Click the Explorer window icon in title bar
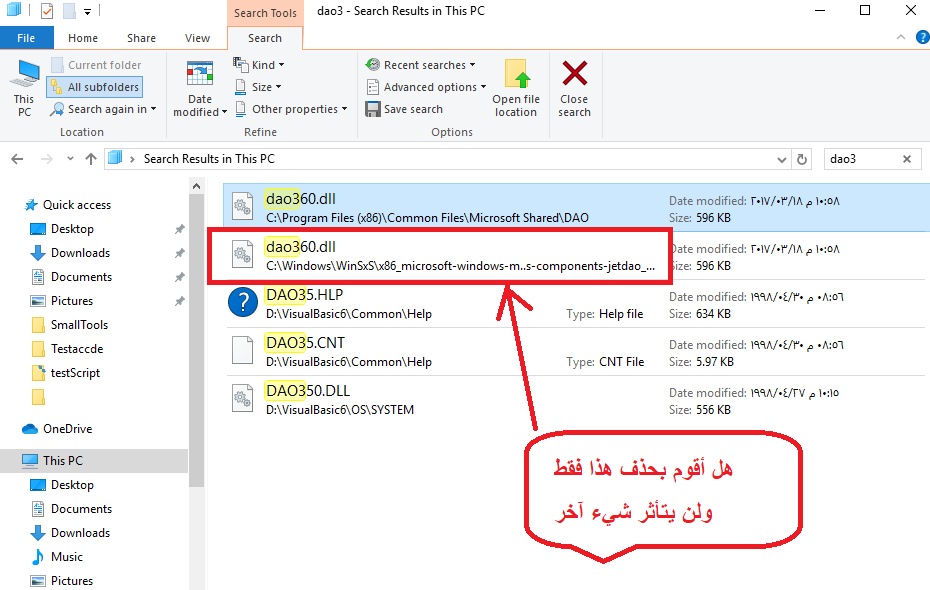This screenshot has width=930, height=590. pos(14,10)
